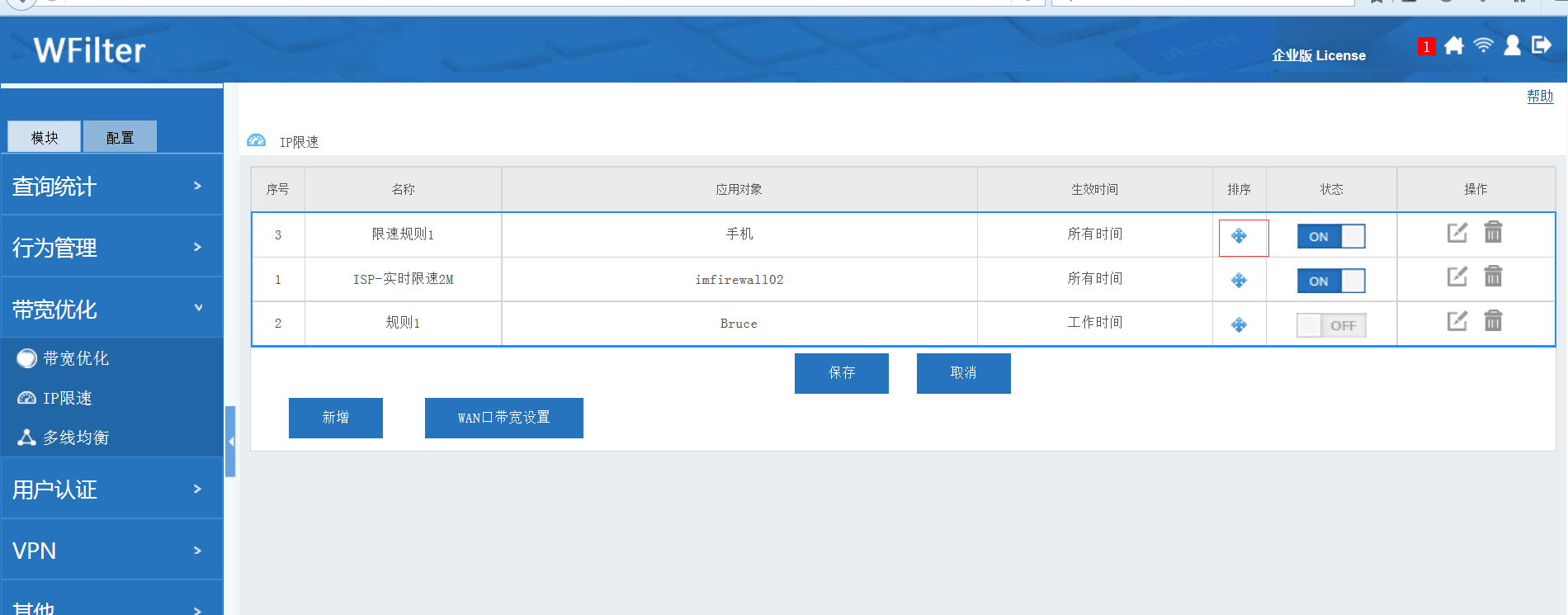The height and width of the screenshot is (615, 1568).
Task: Click the logout icon in header
Action: click(x=1541, y=45)
